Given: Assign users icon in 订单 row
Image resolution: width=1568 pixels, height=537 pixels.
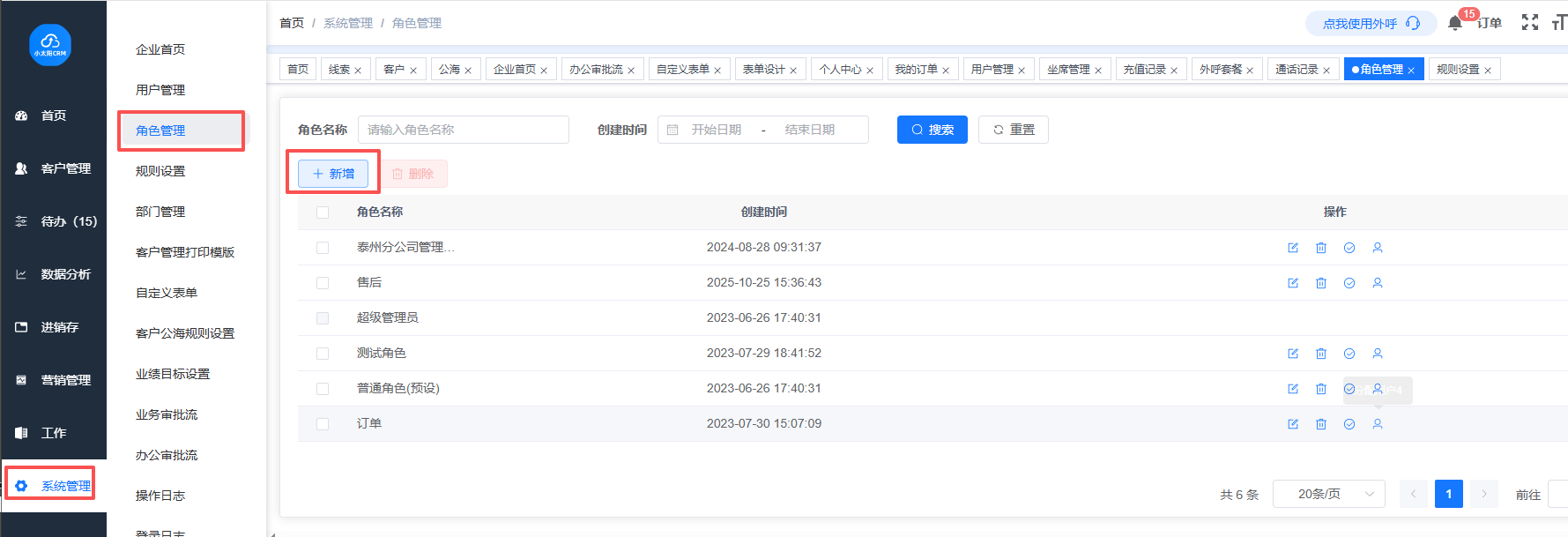Looking at the screenshot, I should 1378,424.
